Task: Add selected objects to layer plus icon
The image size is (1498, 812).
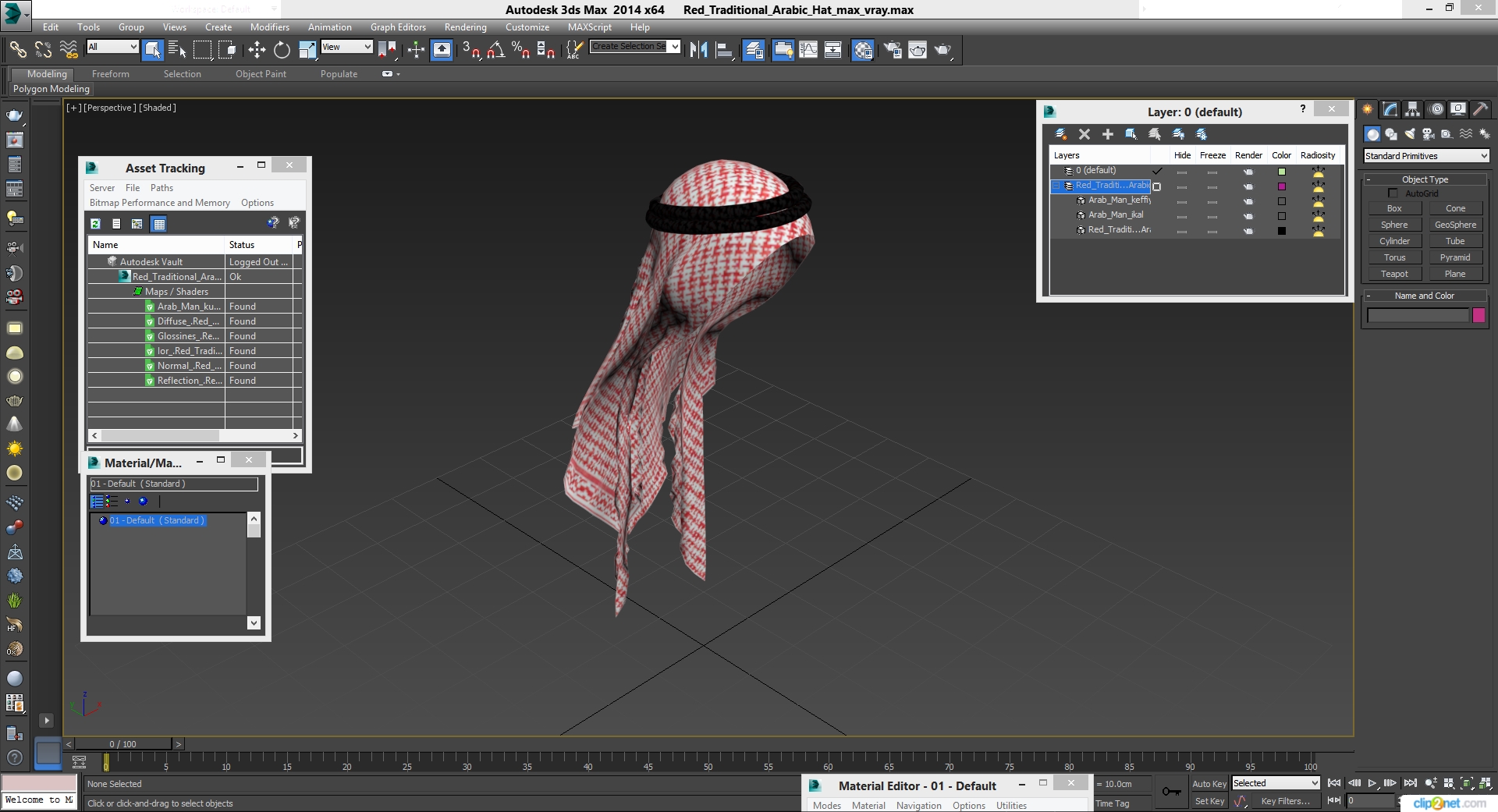Action: (1107, 134)
